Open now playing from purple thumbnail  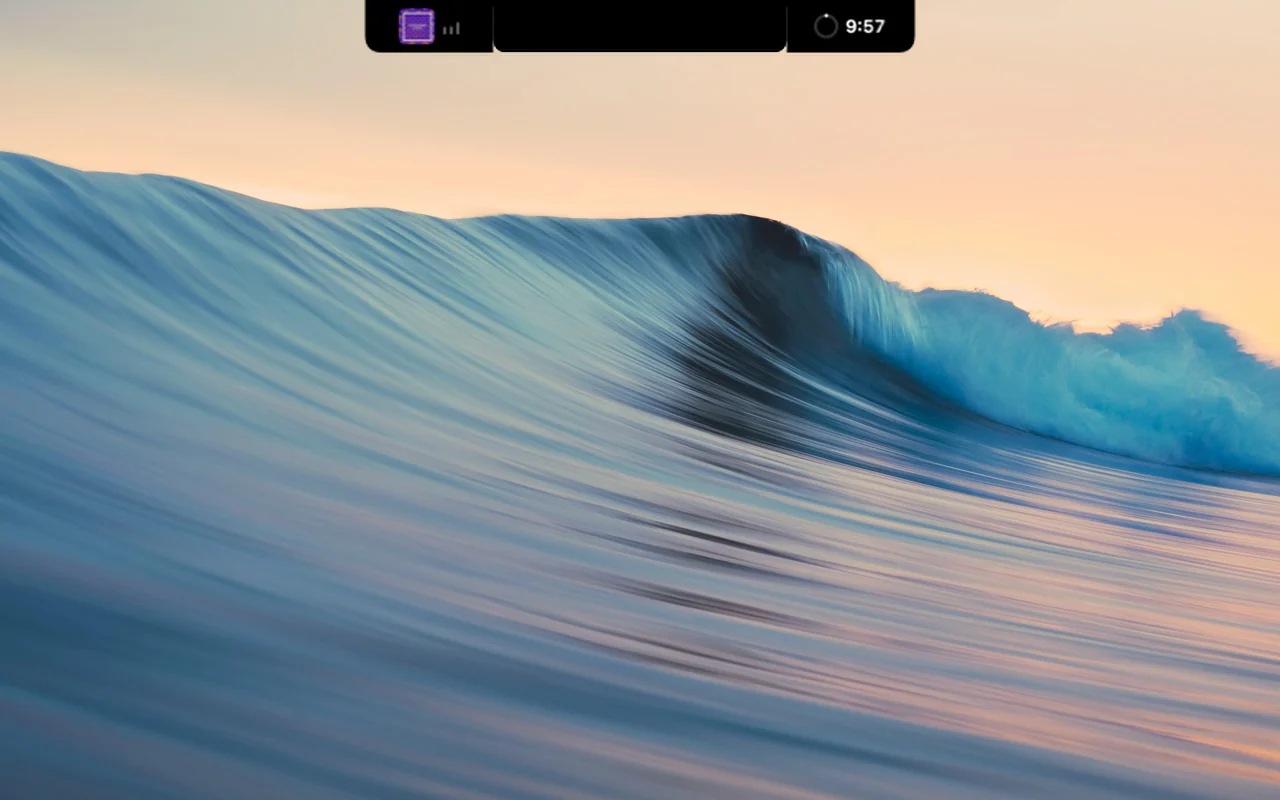point(416,26)
